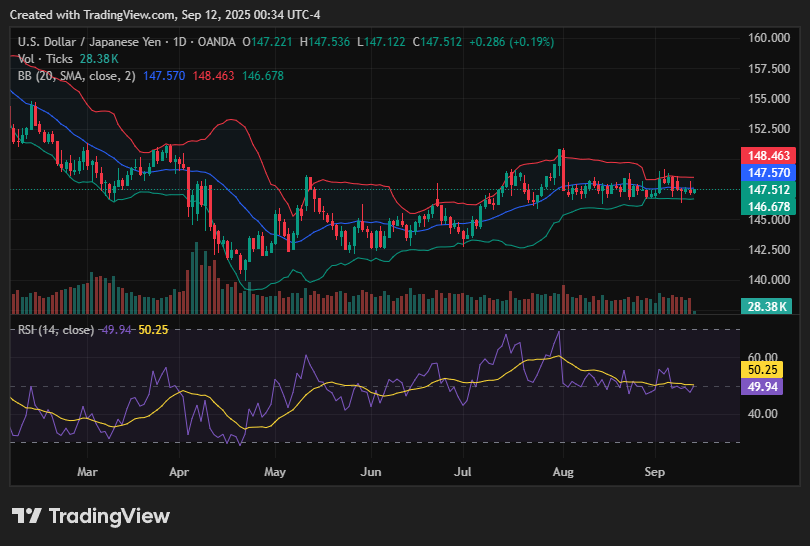
Task: Click the 28.38K volume tag on axis
Action: point(767,306)
